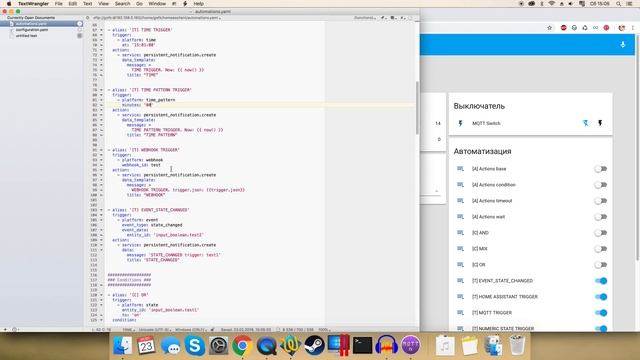The width and height of the screenshot is (640, 360).
Task: Open Chrome profile avatar
Action: click(x=622, y=28)
